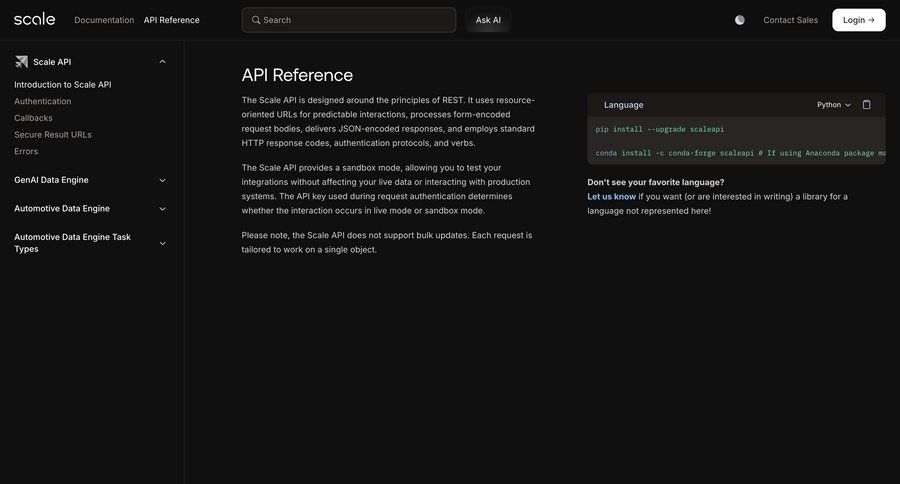Viewport: 900px width, 484px height.
Task: Expand the Automotive Data Engine section
Action: coord(162,209)
